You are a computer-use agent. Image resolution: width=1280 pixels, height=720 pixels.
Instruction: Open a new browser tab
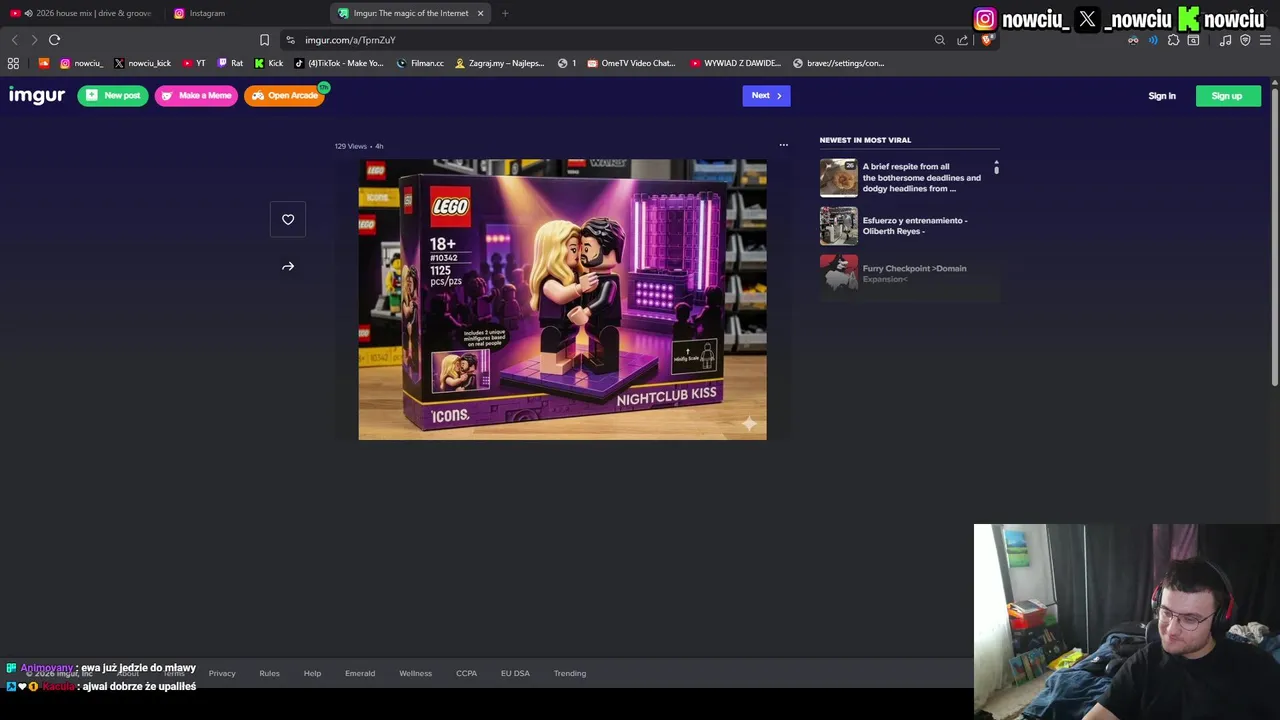pos(505,13)
